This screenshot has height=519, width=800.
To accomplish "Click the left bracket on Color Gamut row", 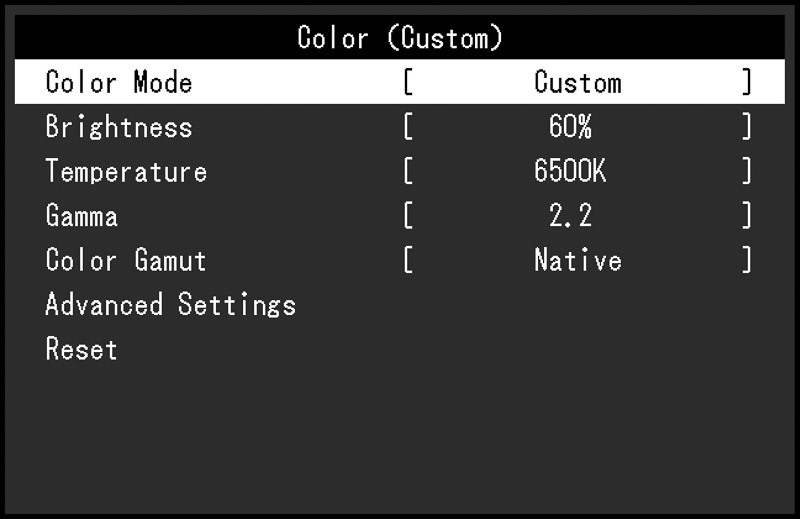I will point(408,261).
